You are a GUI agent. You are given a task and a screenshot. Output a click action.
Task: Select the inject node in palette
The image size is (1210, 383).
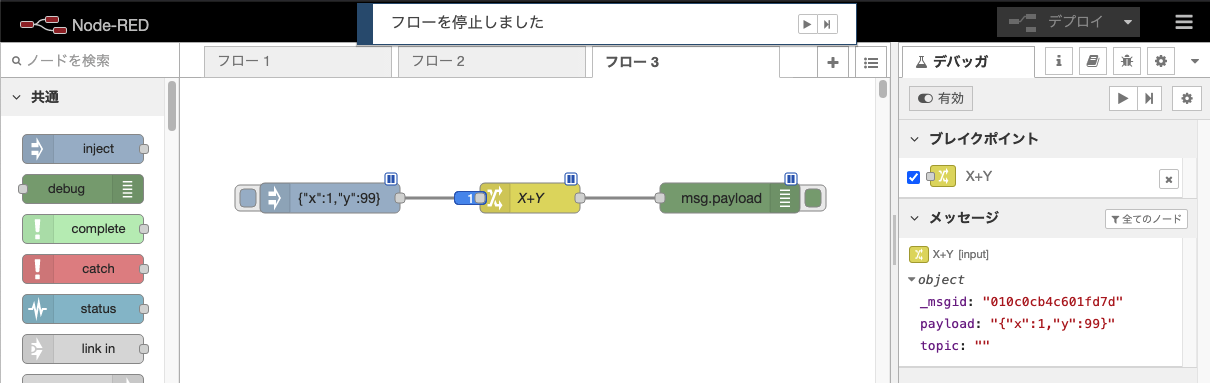tap(83, 149)
